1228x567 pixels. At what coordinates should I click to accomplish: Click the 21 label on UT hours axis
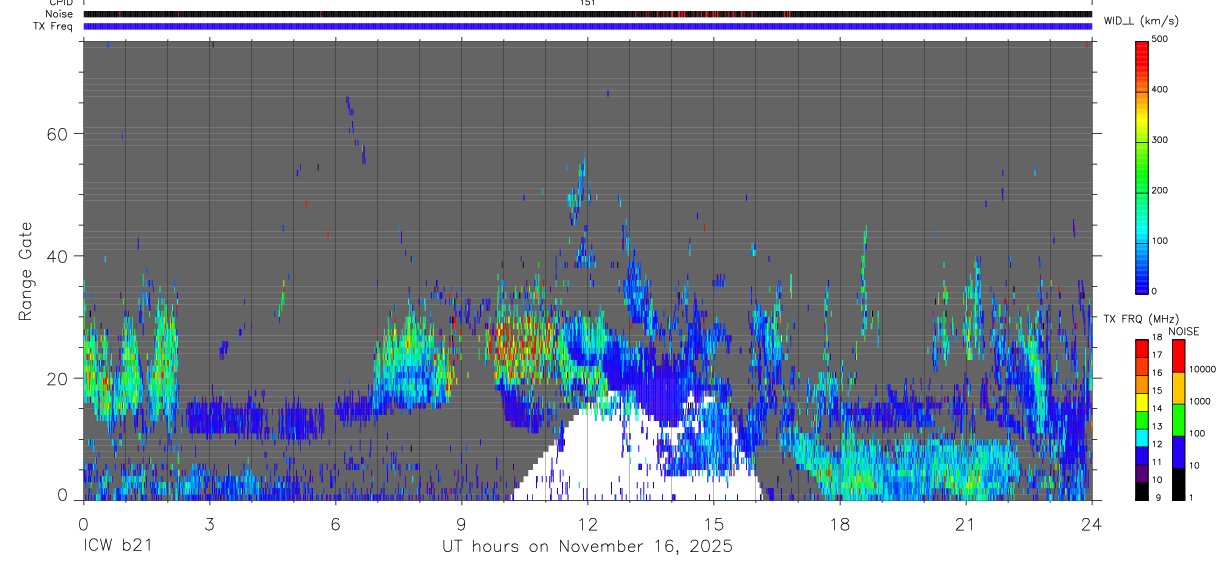click(966, 524)
